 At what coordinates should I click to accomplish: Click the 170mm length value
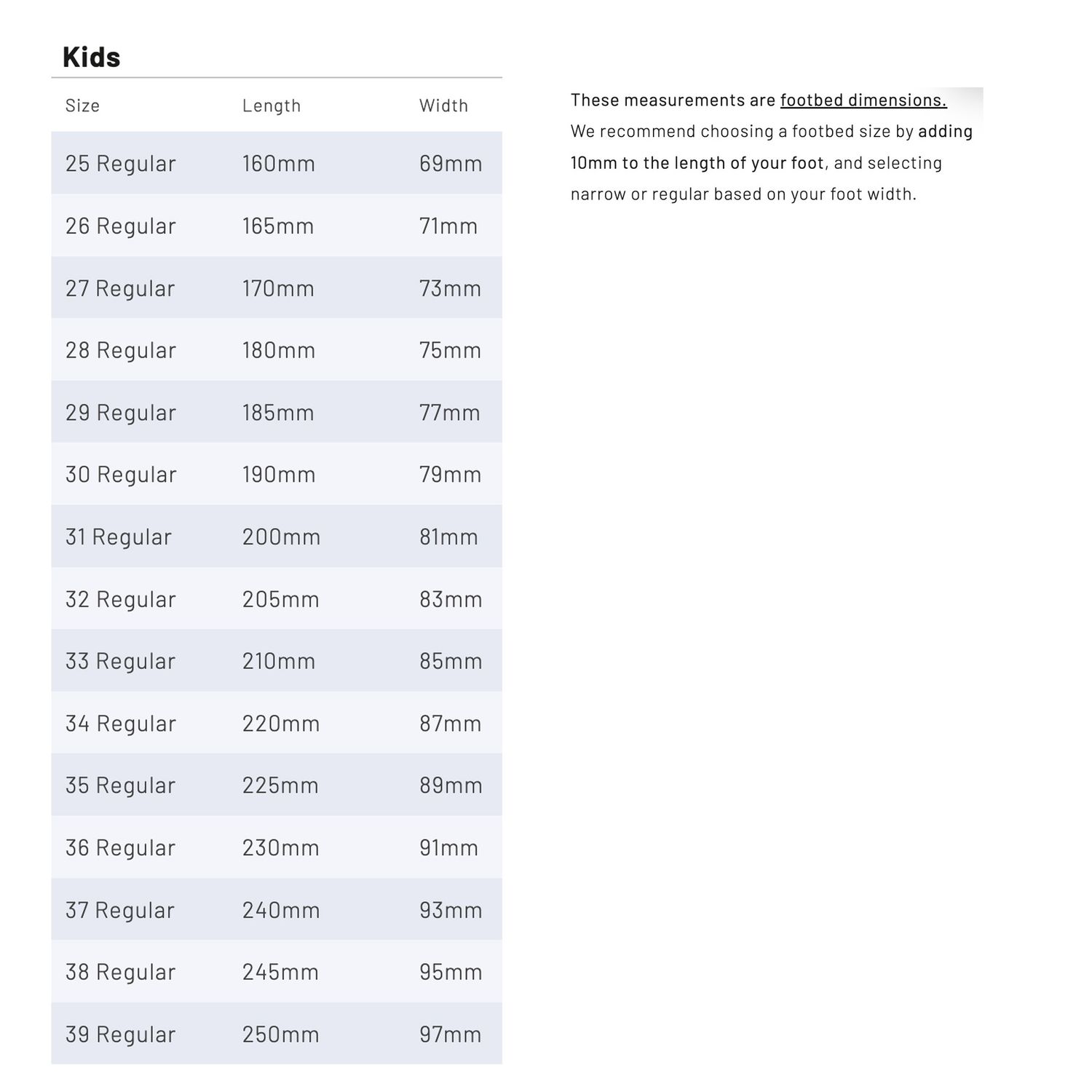click(278, 289)
